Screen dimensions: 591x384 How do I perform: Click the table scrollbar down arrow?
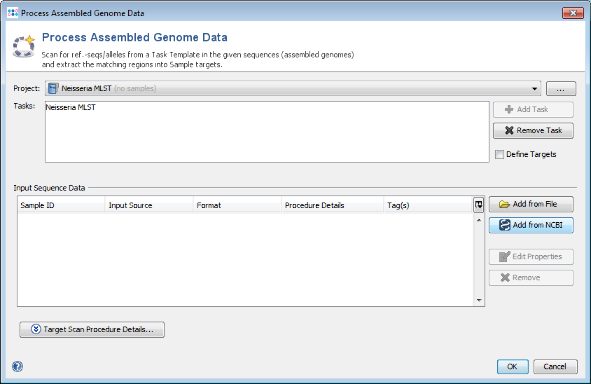coord(479,300)
